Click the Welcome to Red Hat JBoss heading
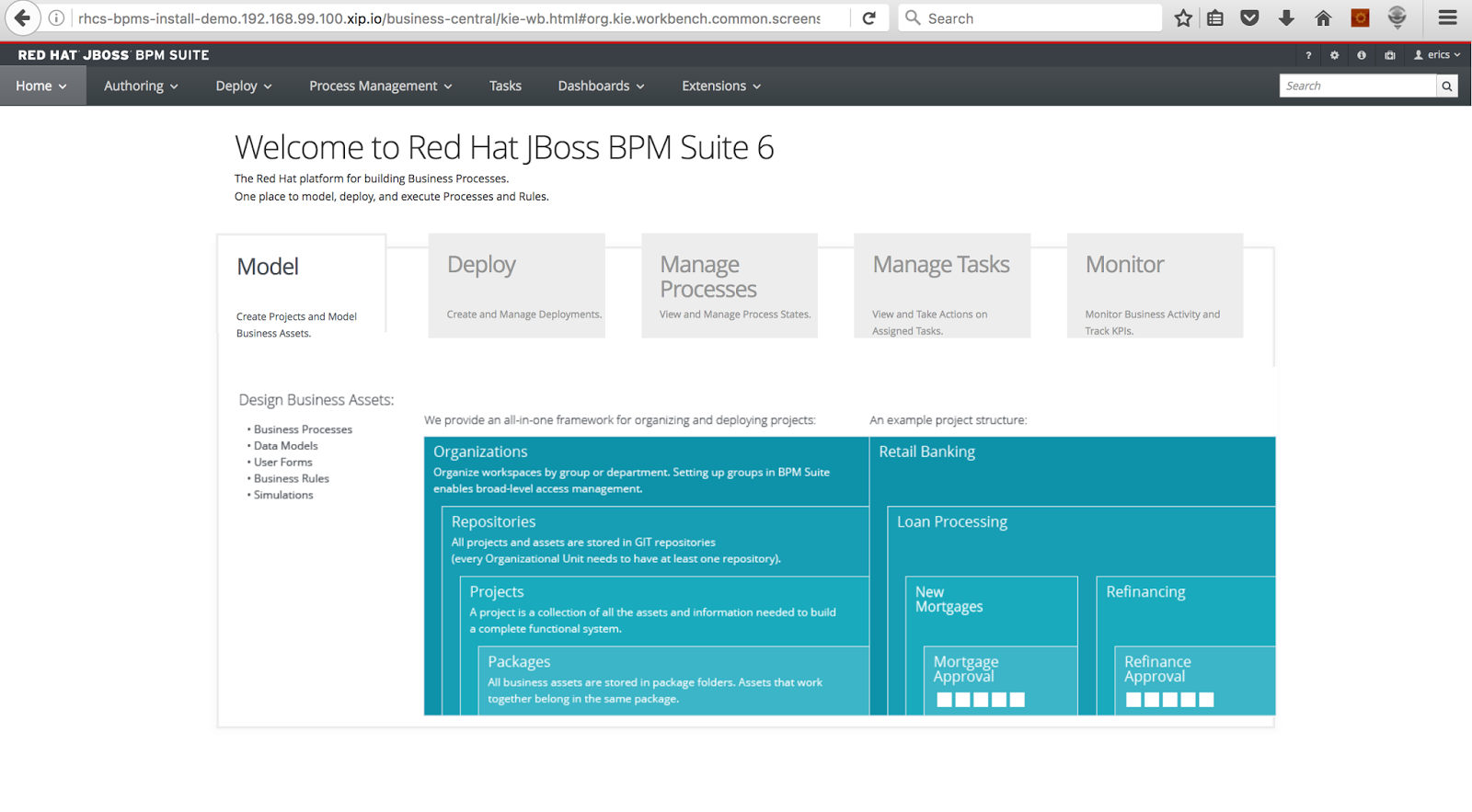Screen dimensions: 1472x812 pos(504,147)
